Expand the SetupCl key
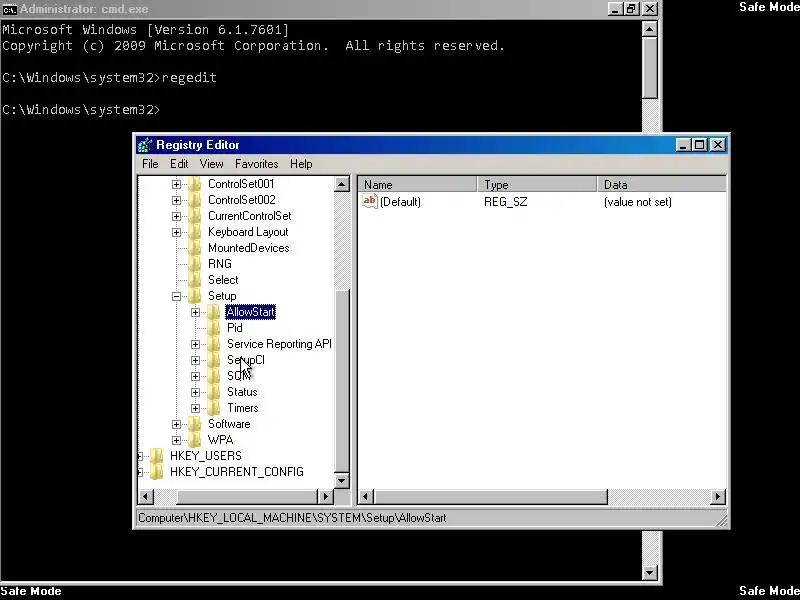The image size is (800, 600). click(x=195, y=360)
